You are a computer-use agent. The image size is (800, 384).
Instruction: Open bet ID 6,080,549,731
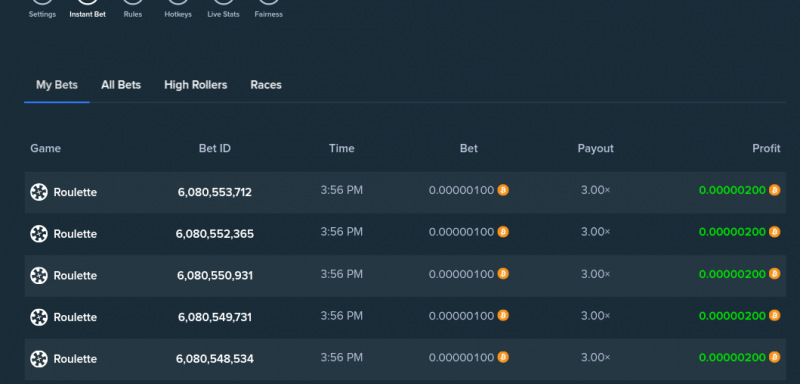215,317
